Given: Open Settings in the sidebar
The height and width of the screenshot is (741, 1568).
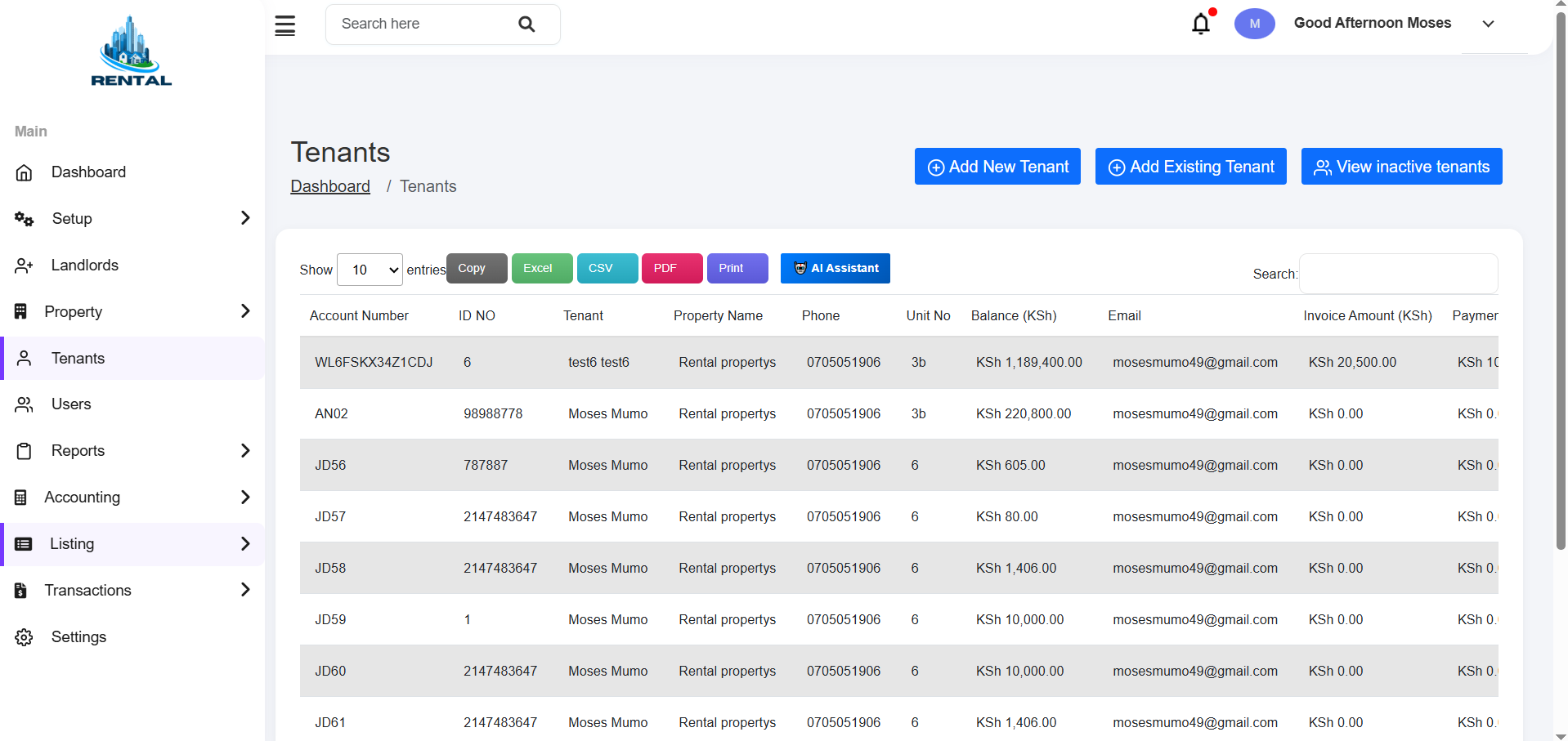Looking at the screenshot, I should (x=78, y=637).
